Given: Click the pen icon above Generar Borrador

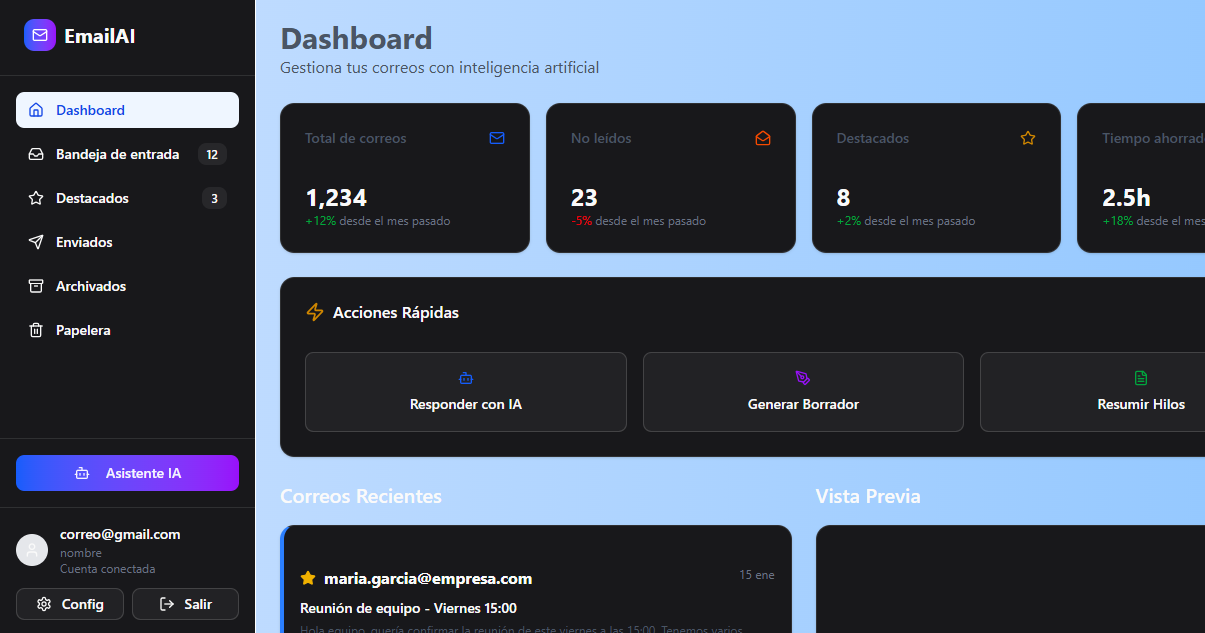Looking at the screenshot, I should click(x=803, y=378).
